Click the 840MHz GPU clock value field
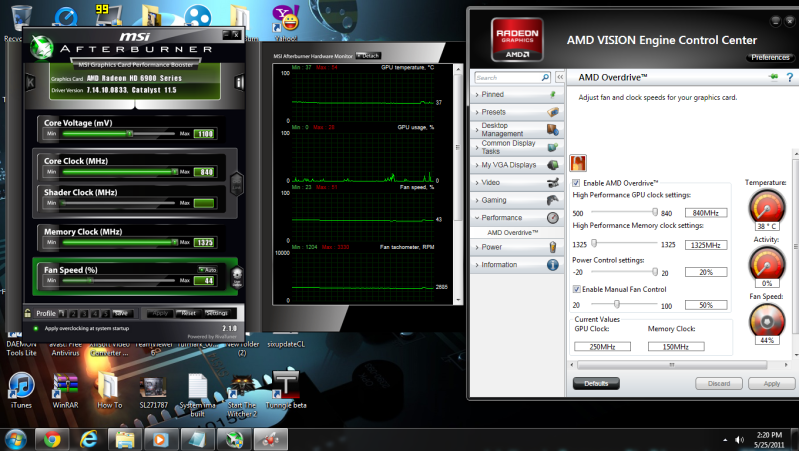The image size is (799, 451). point(706,213)
